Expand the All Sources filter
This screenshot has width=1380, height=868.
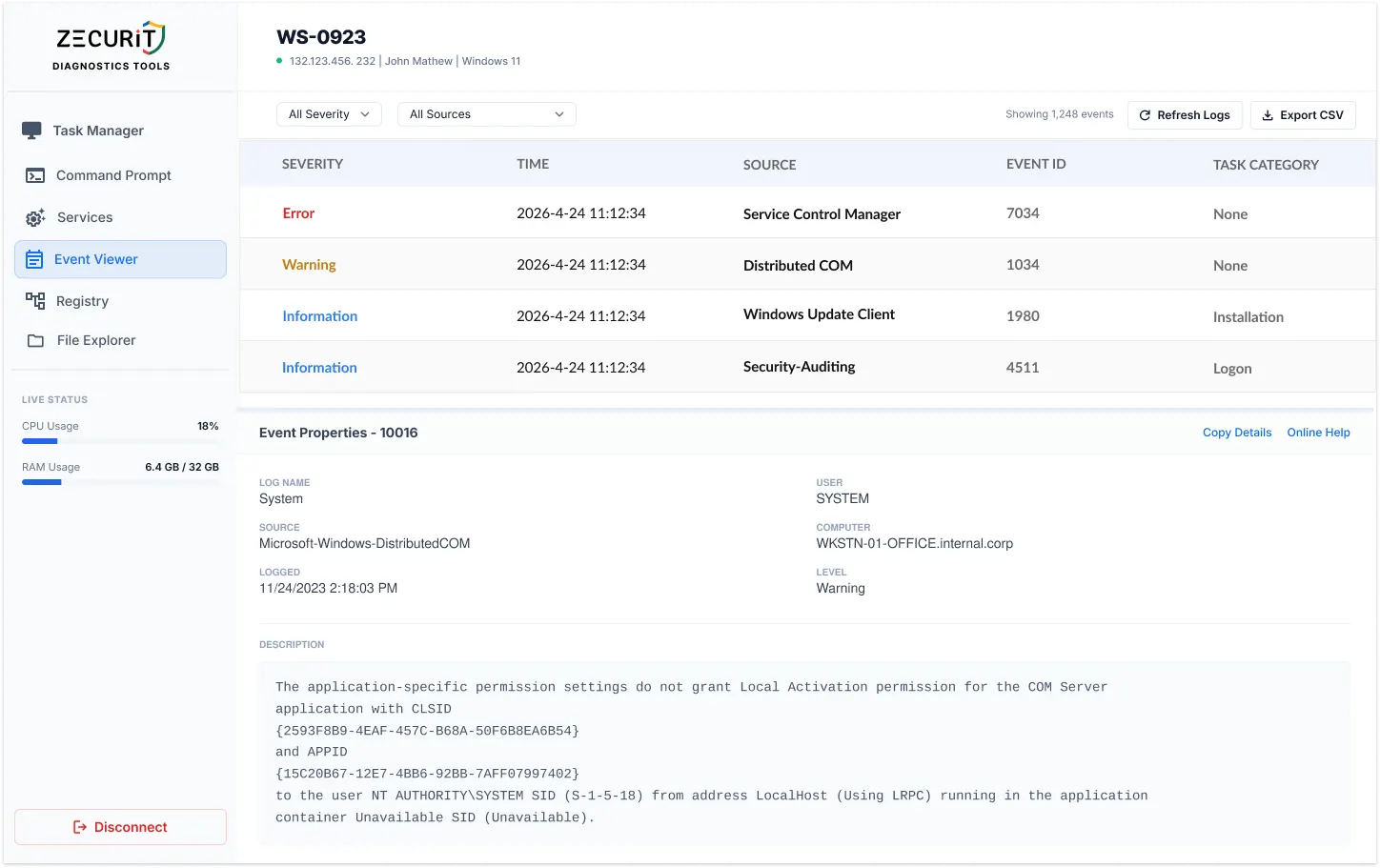pyautogui.click(x=486, y=113)
